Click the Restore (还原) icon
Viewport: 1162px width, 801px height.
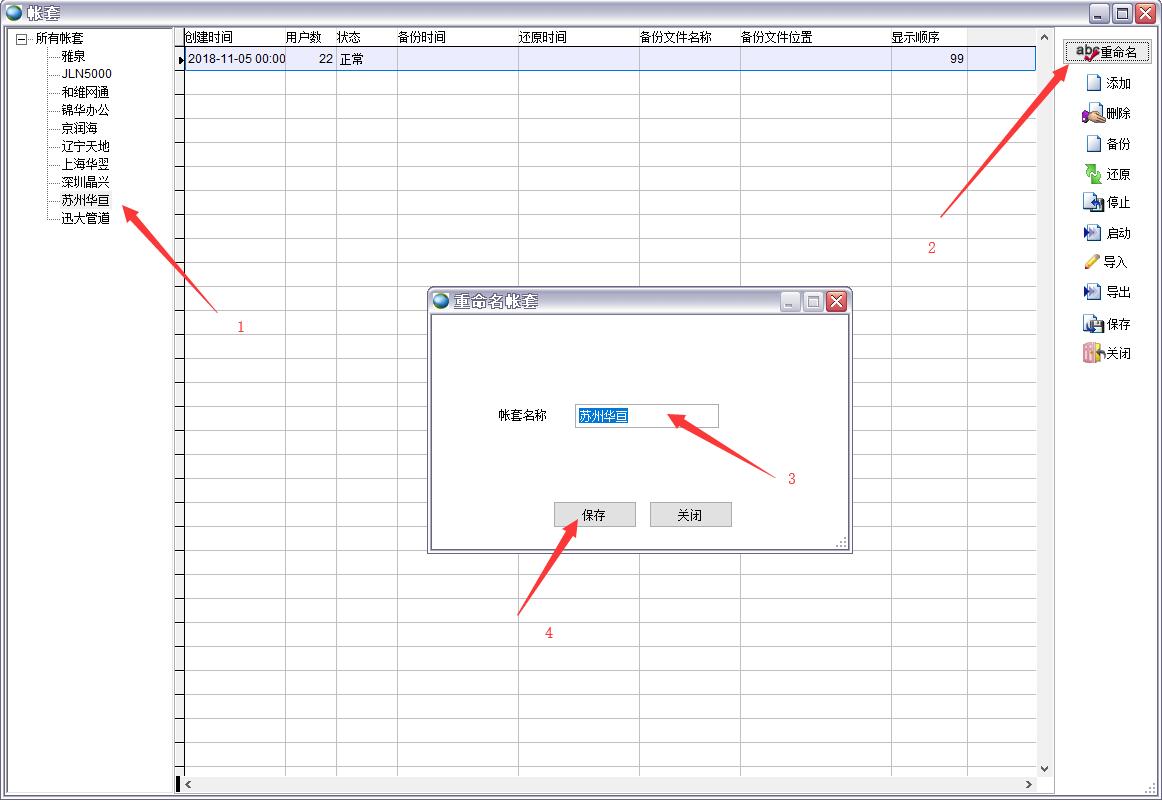tap(1093, 174)
